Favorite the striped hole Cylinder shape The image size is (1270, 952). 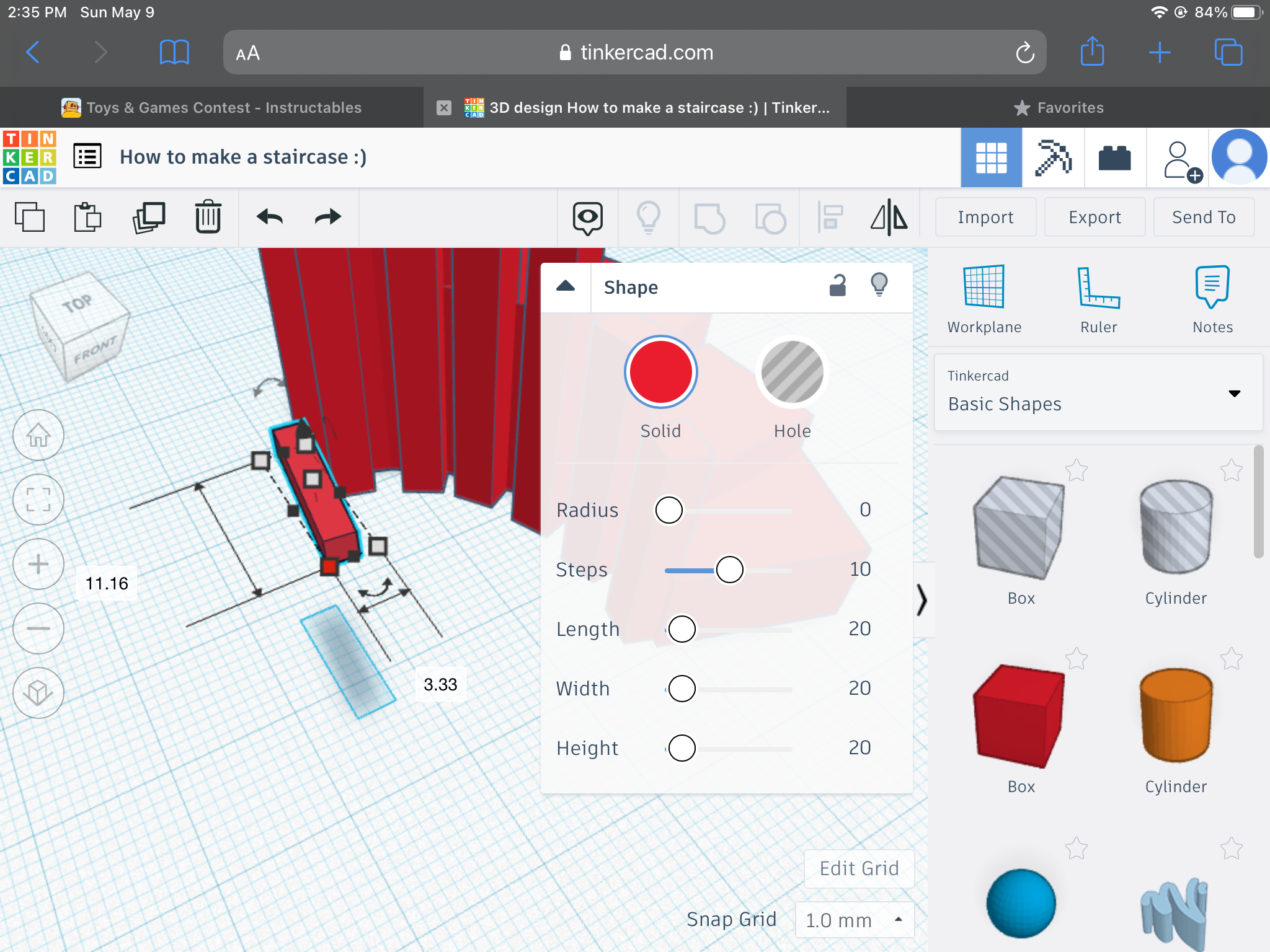pos(1232,470)
